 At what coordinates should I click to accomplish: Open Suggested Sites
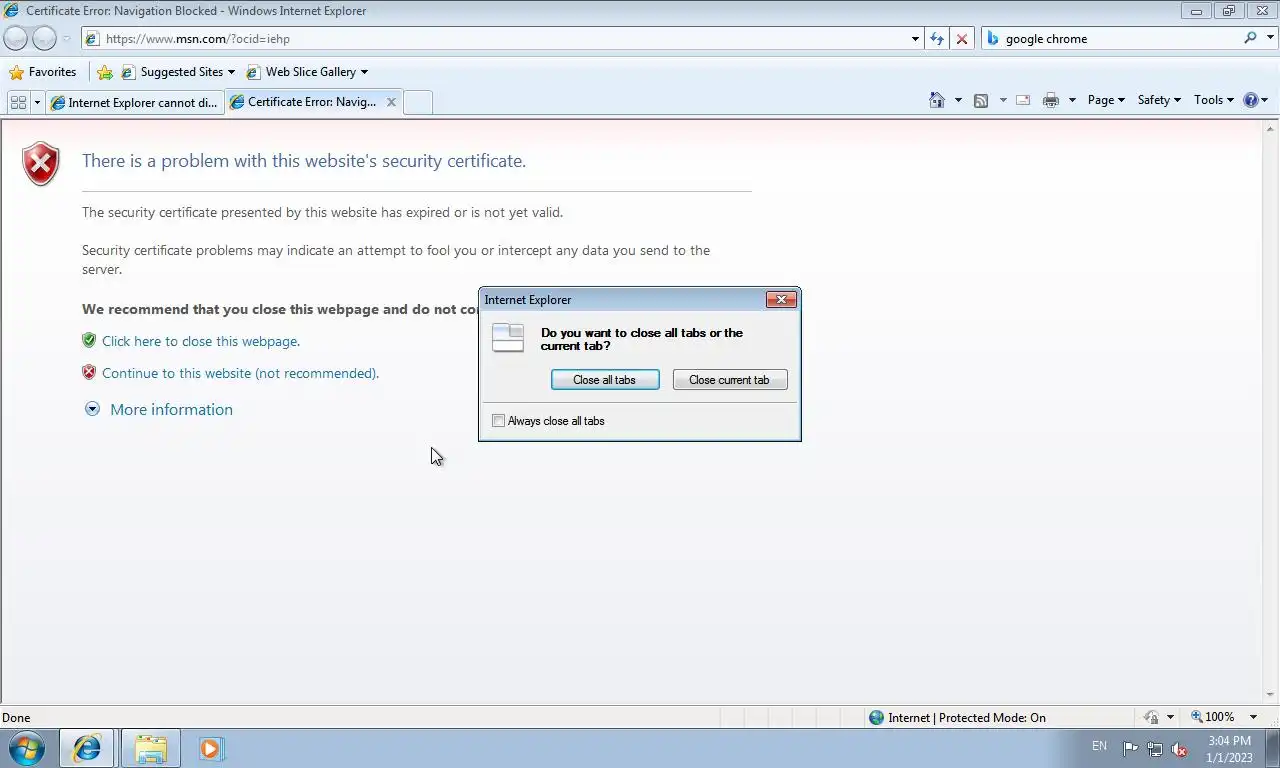(178, 72)
